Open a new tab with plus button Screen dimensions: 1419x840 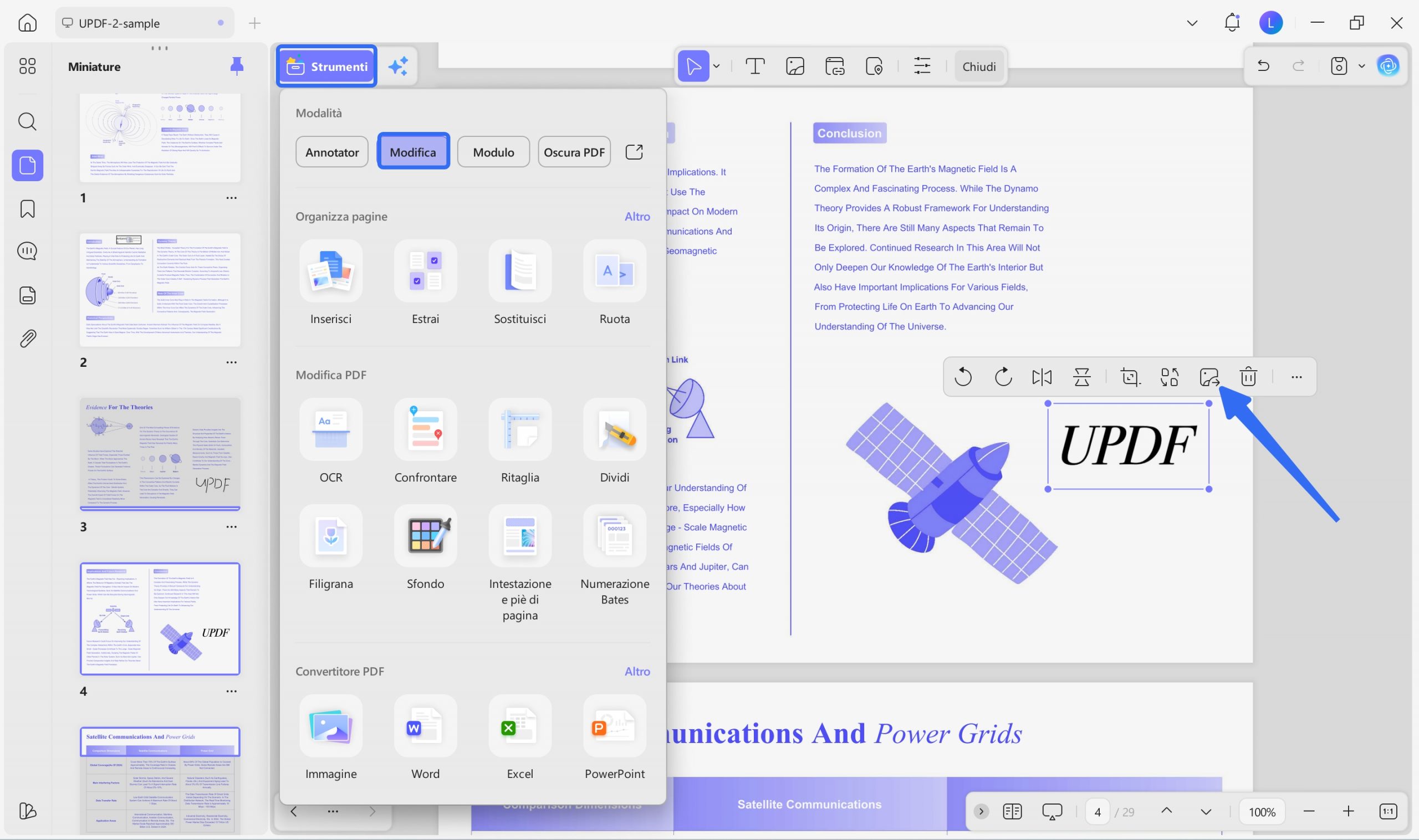pyautogui.click(x=254, y=23)
